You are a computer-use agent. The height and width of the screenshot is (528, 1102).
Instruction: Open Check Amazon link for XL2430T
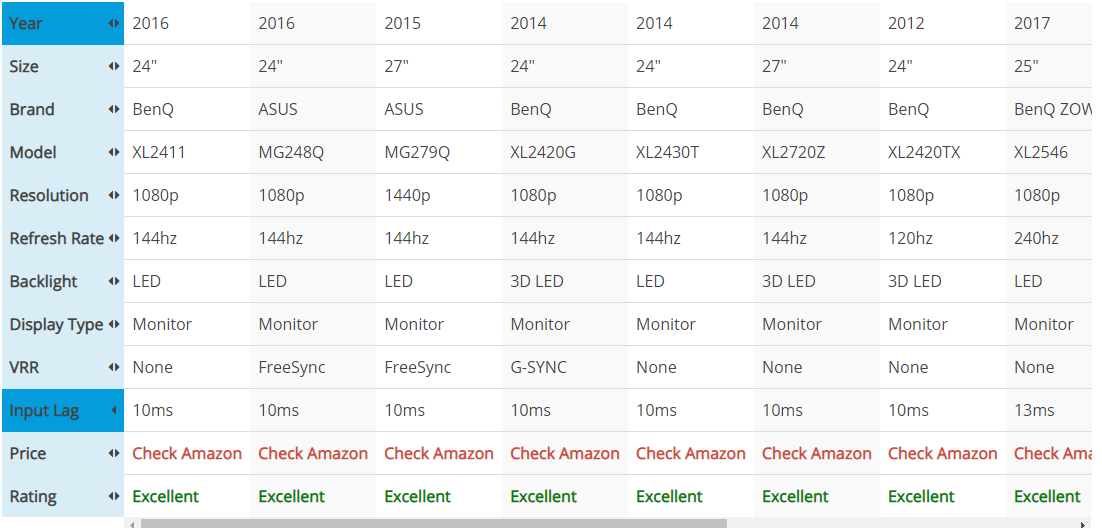click(691, 453)
